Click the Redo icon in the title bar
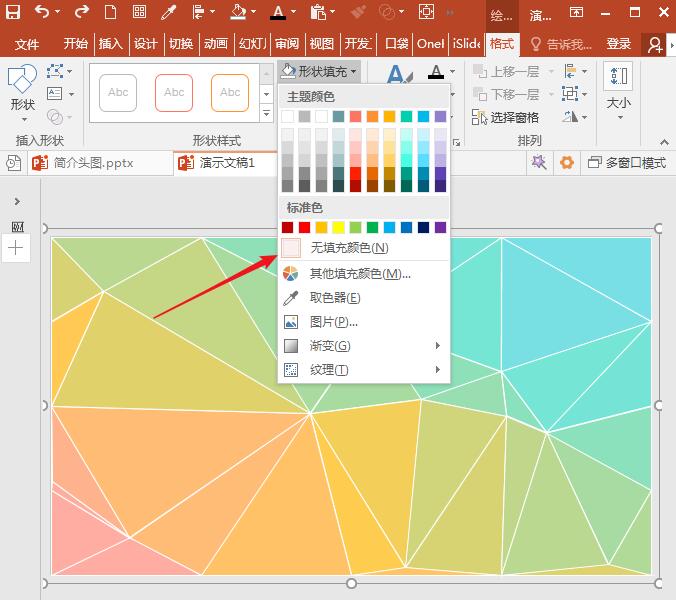The height and width of the screenshot is (600, 676). pyautogui.click(x=82, y=13)
